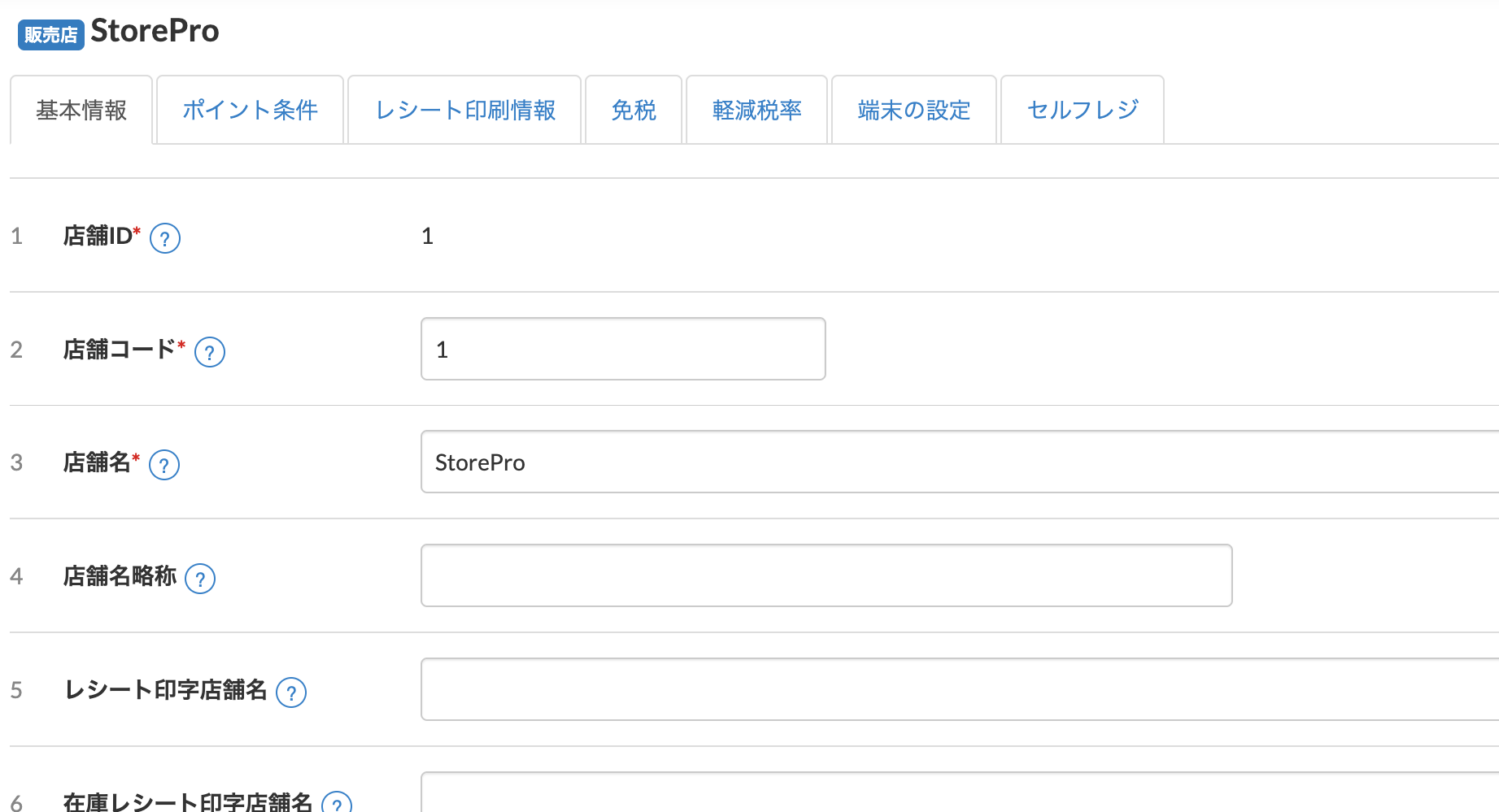Viewport: 1499px width, 812px height.
Task: Open help tooltip for 店舗名
Action: 164,465
